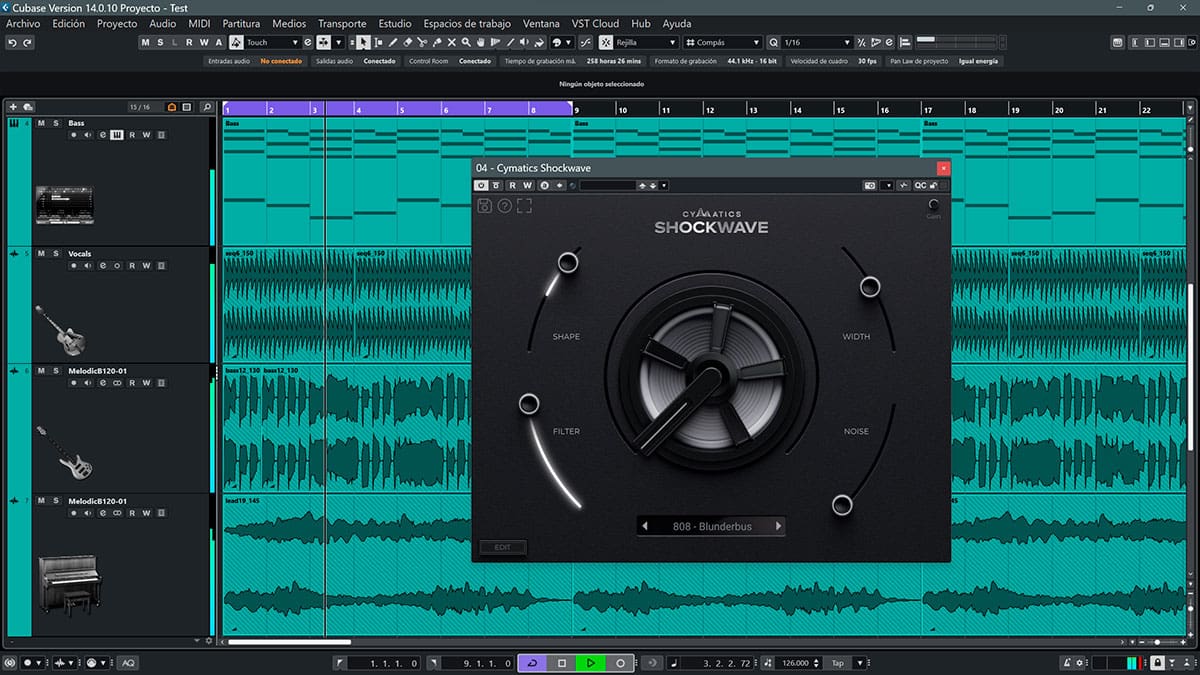Viewport: 1200px width, 675px height.
Task: Open the Transporte menu
Action: [x=342, y=23]
